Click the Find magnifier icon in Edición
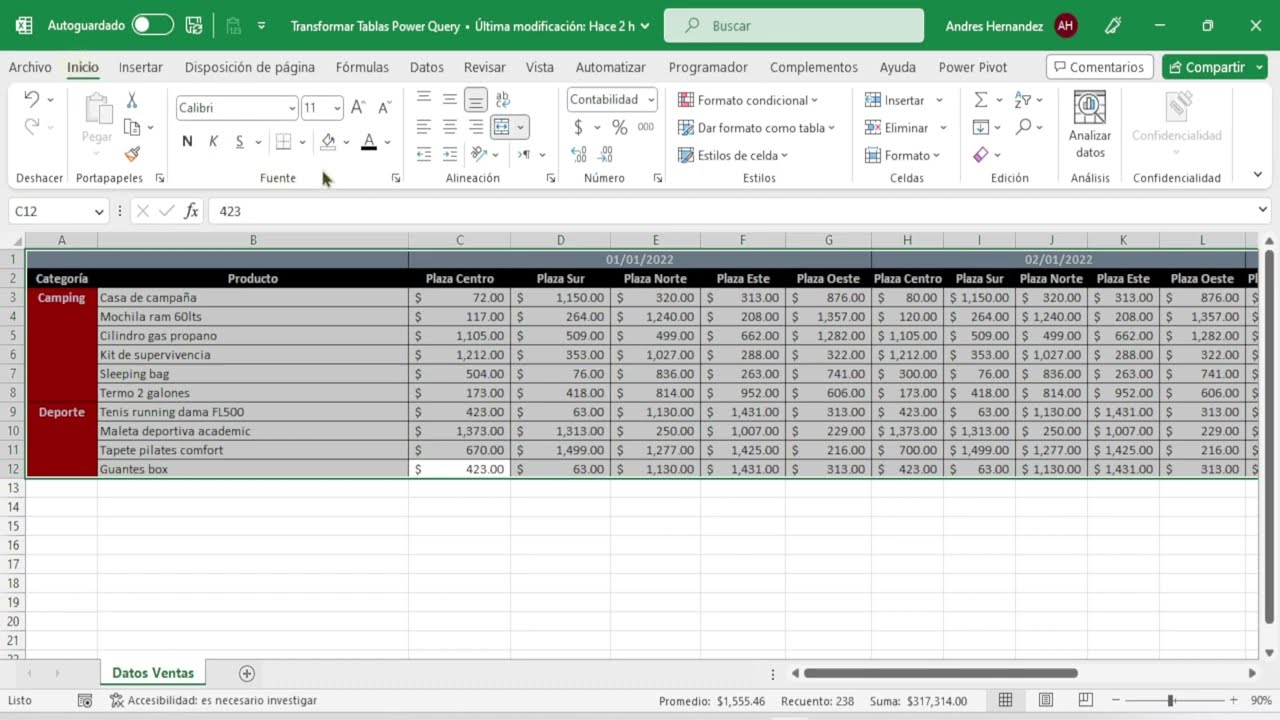This screenshot has width=1280, height=720. click(1023, 127)
